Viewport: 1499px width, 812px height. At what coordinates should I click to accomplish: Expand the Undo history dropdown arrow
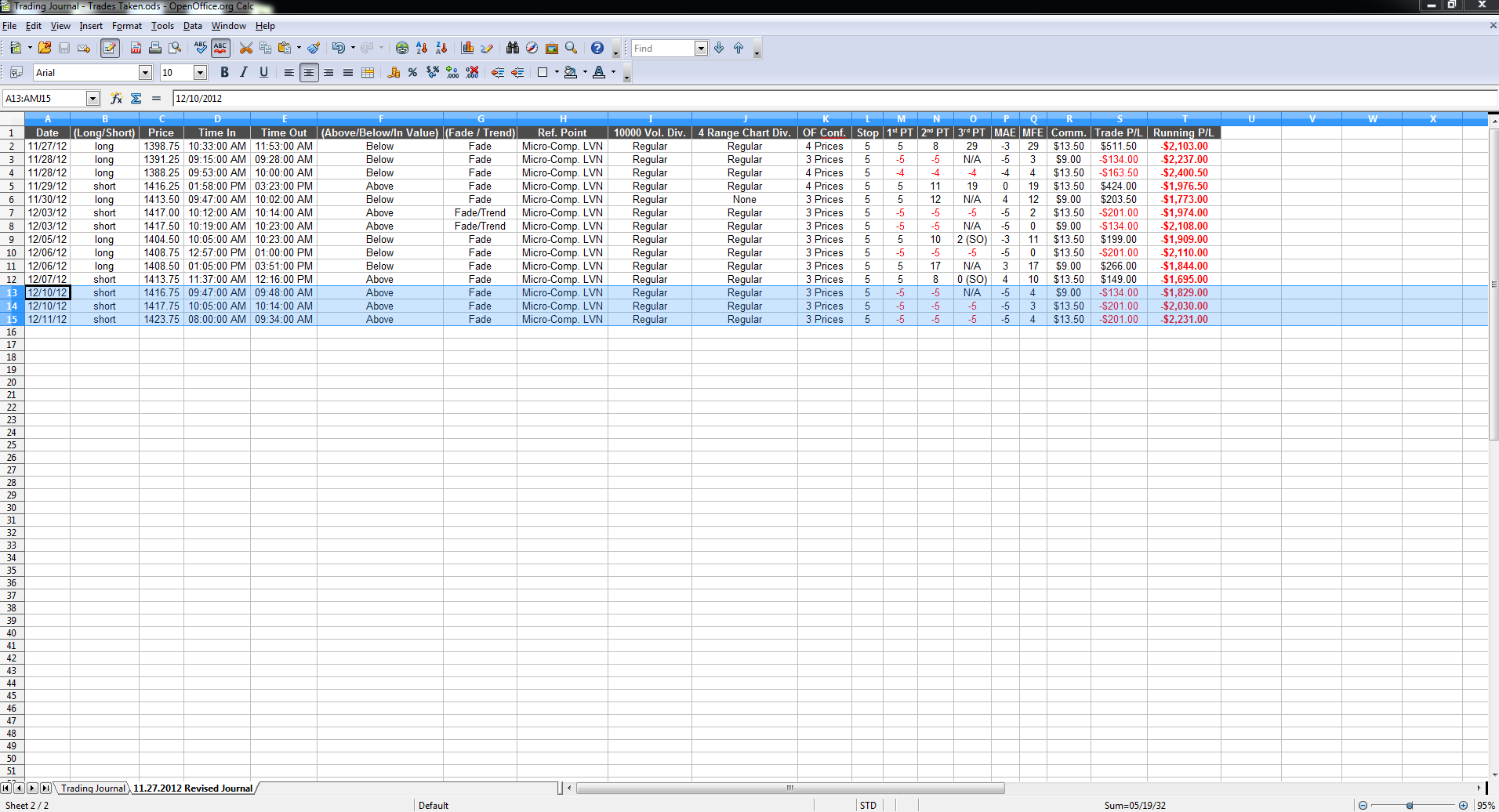[353, 49]
